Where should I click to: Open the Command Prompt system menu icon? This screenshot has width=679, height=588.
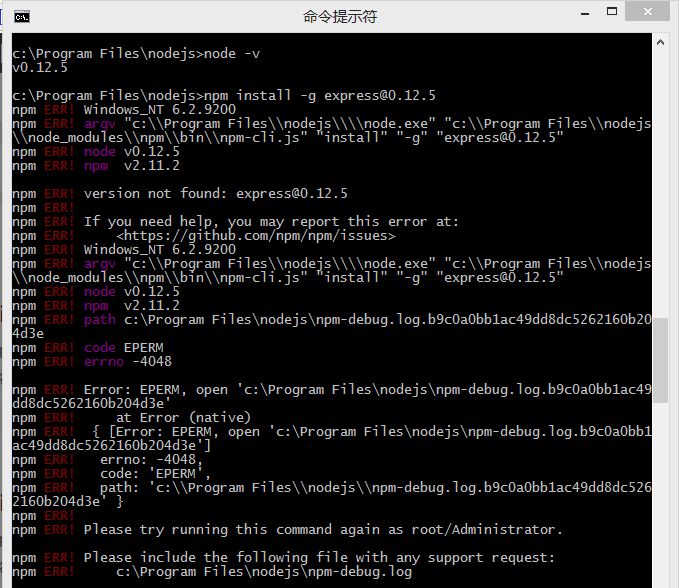click(x=22, y=17)
